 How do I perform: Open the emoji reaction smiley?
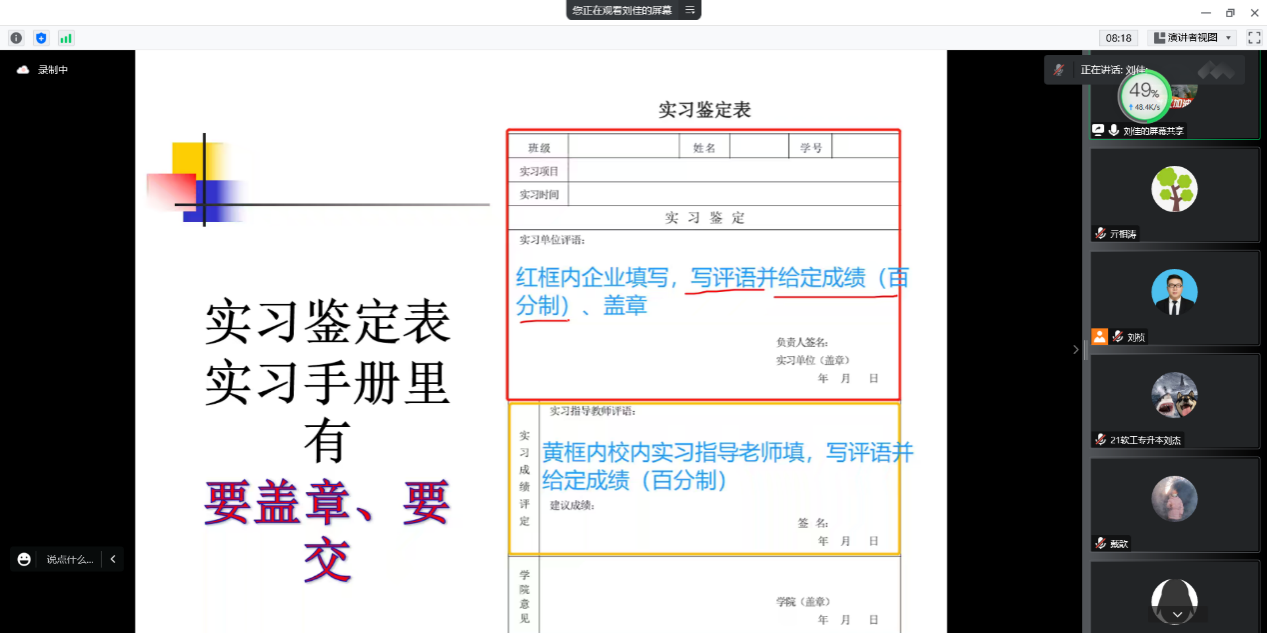24,559
